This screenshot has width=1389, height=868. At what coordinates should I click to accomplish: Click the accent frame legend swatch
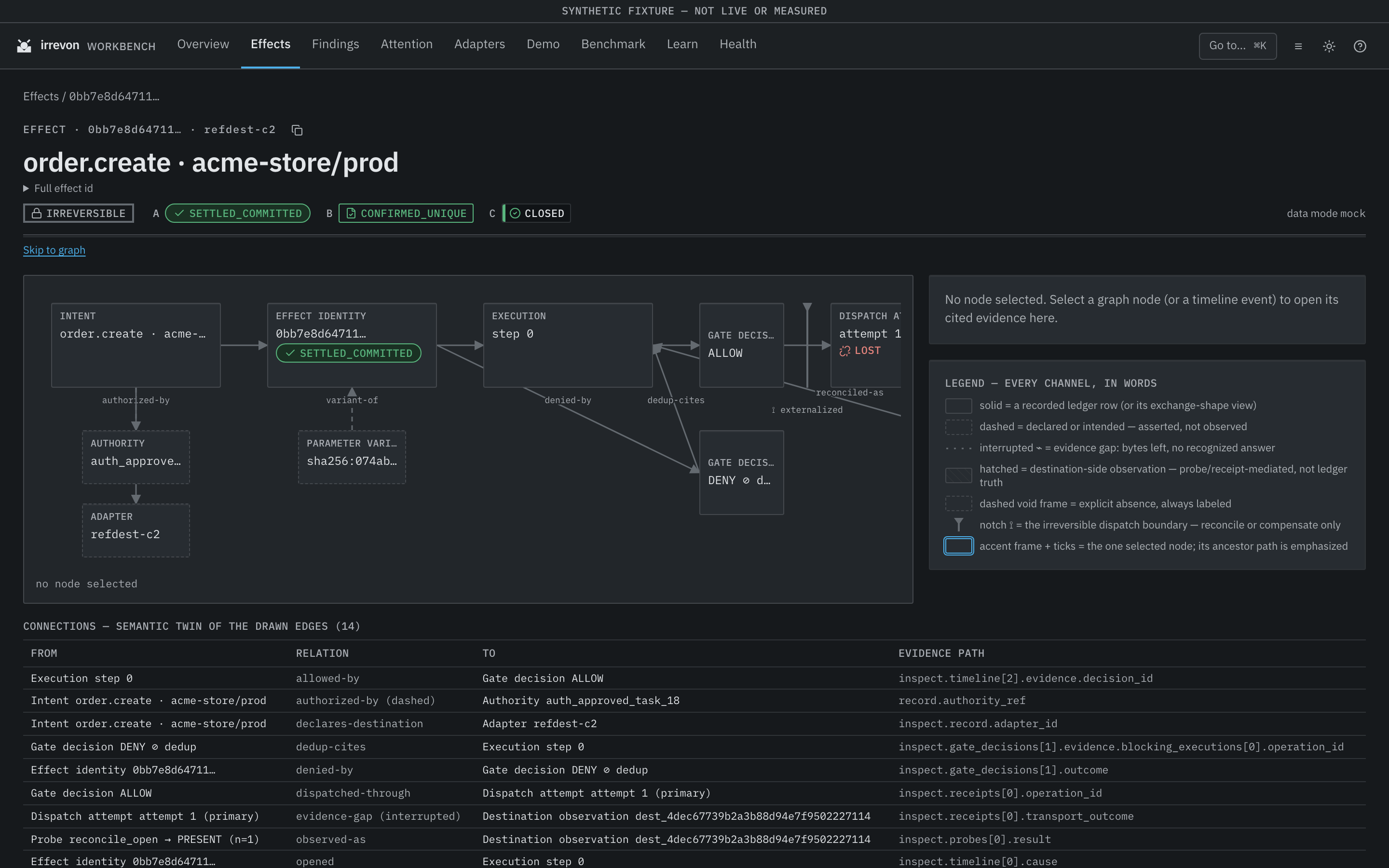click(x=958, y=546)
